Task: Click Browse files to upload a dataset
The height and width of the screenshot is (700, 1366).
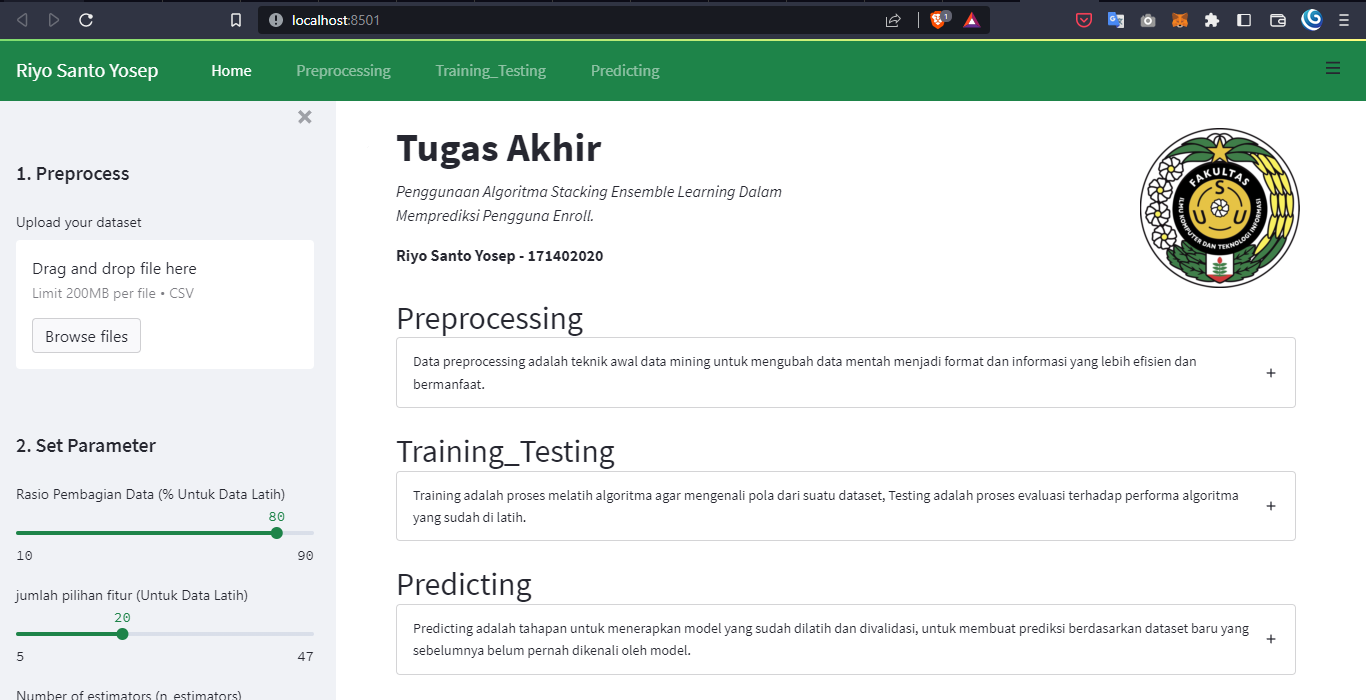Action: pyautogui.click(x=86, y=335)
